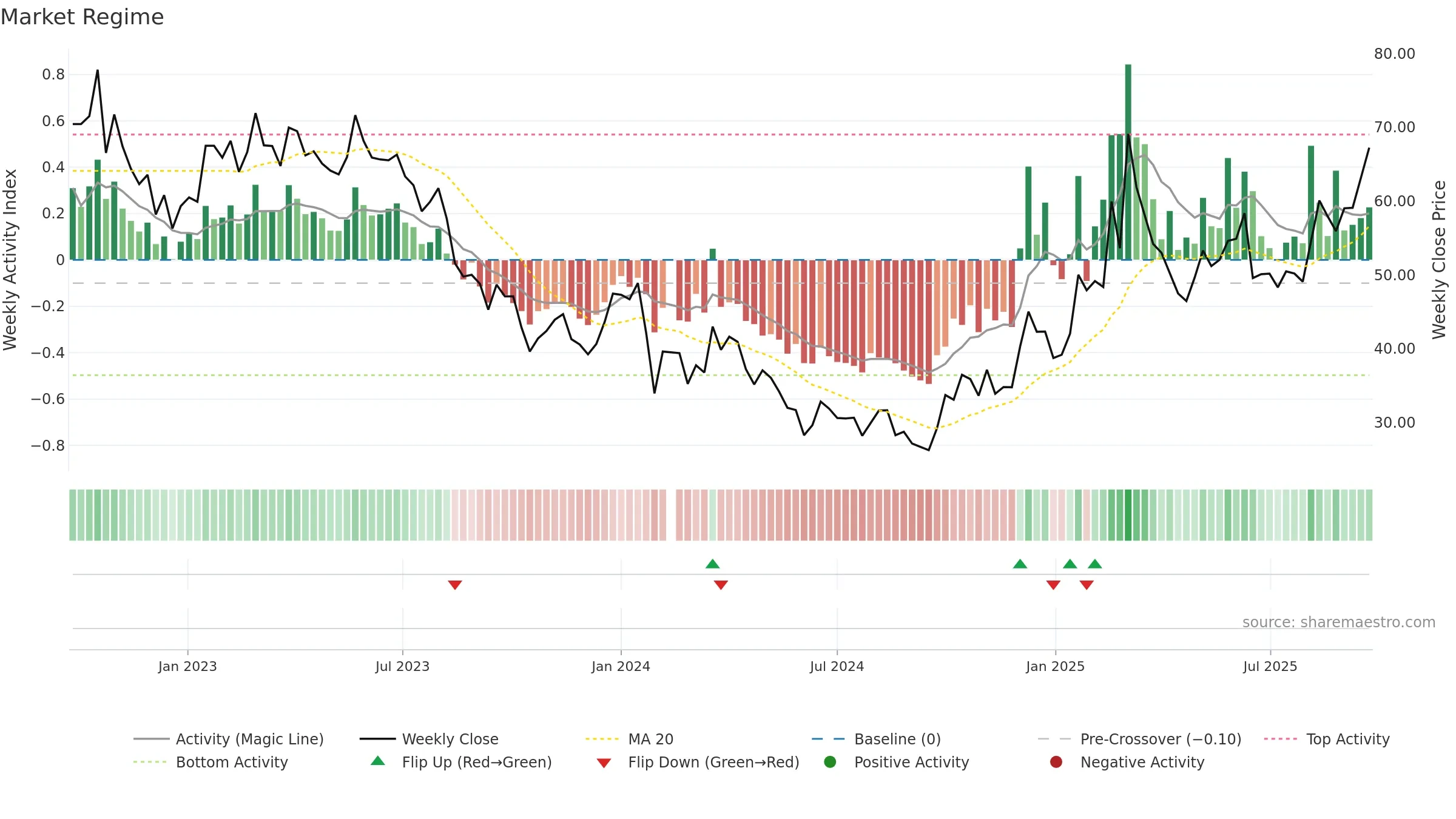Click the Baseline (0) legend entry
This screenshot has width=1456, height=819.
coord(876,739)
